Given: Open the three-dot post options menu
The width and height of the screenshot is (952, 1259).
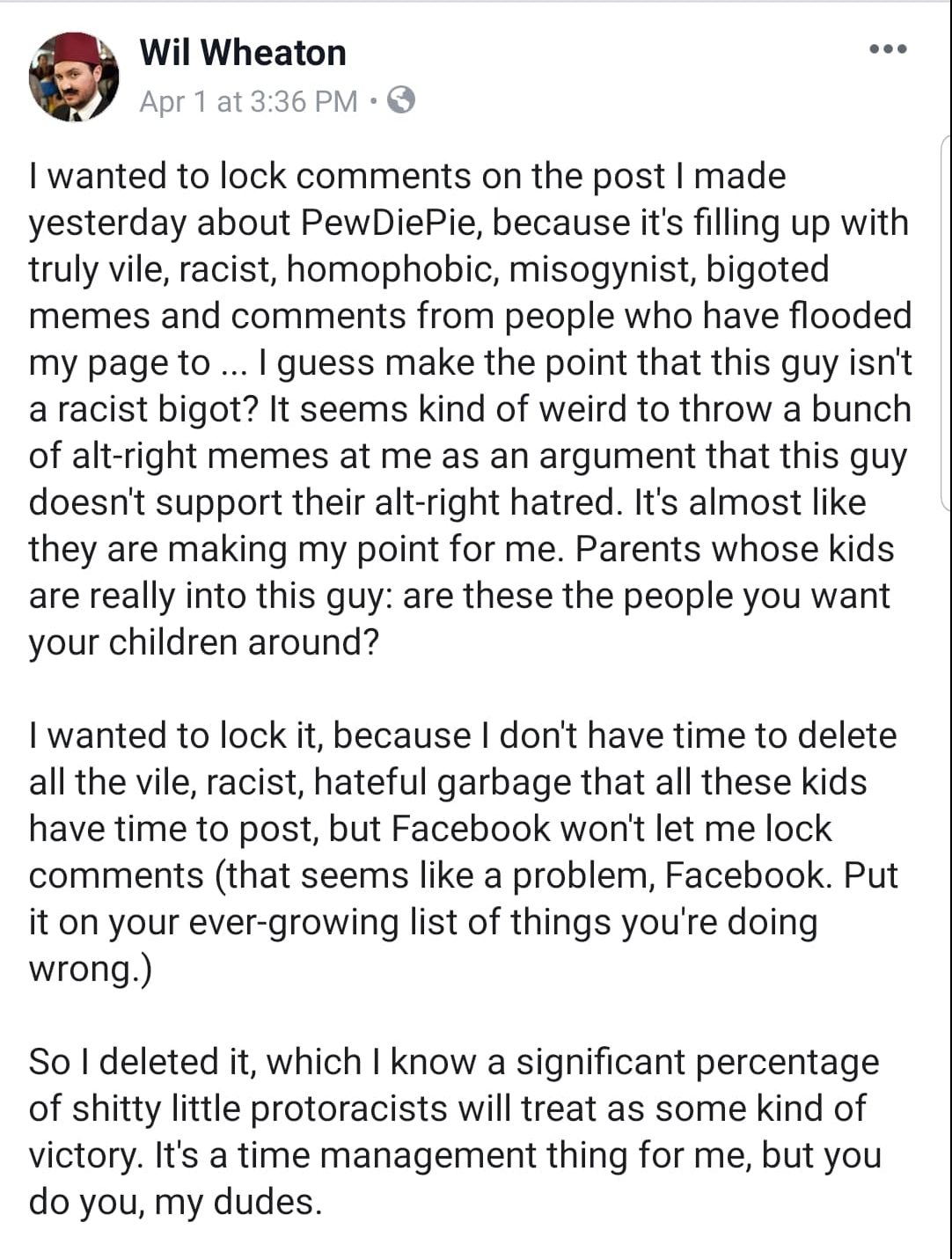Looking at the screenshot, I should (x=887, y=50).
